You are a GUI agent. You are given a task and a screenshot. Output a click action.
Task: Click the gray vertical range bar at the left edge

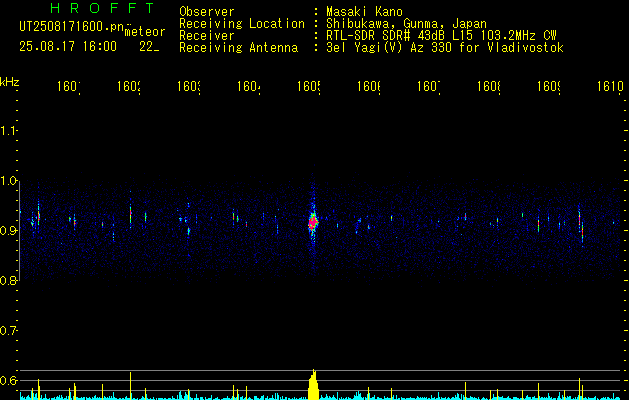pos(19,230)
